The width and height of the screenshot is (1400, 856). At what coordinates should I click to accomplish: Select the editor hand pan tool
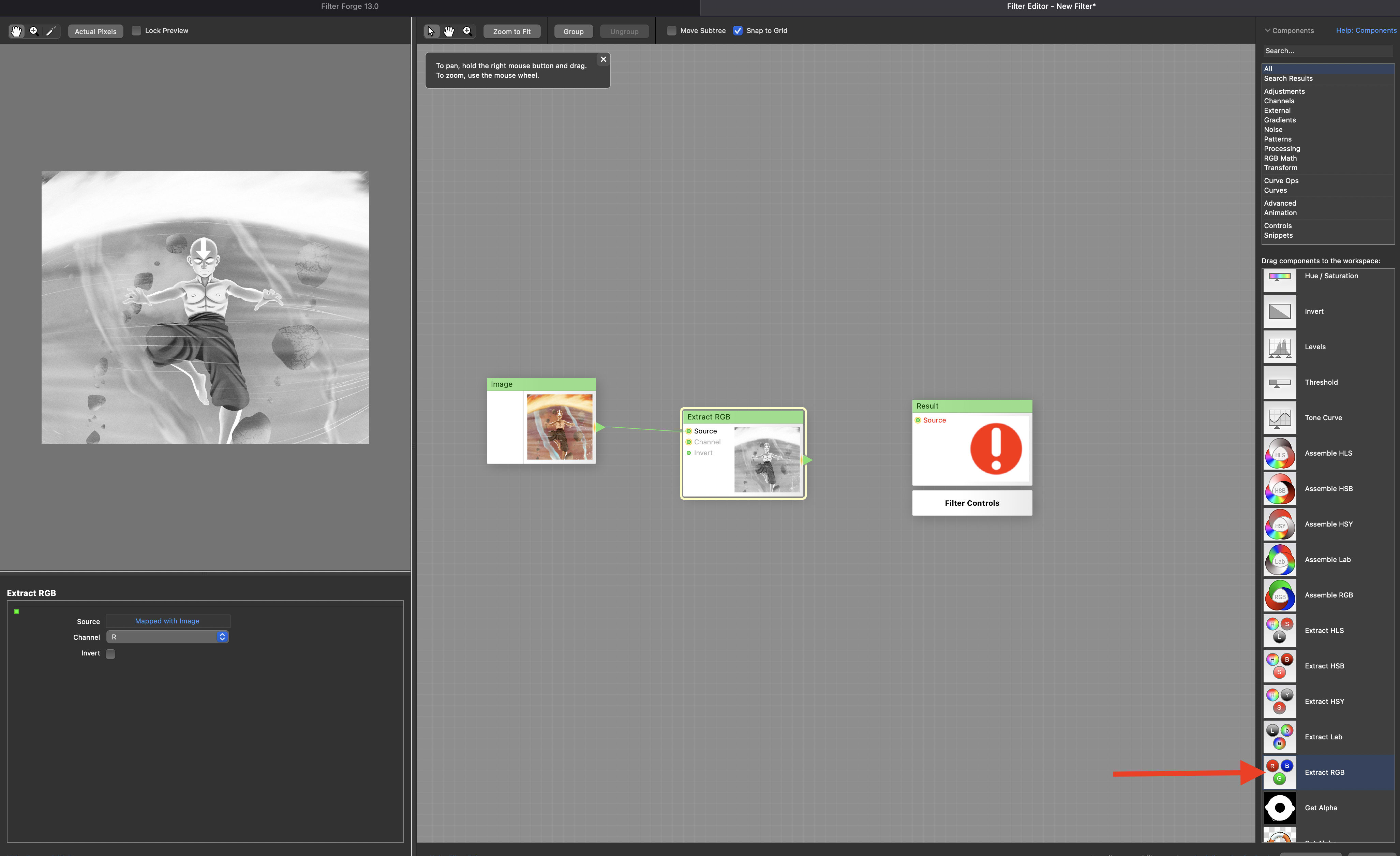click(x=449, y=31)
